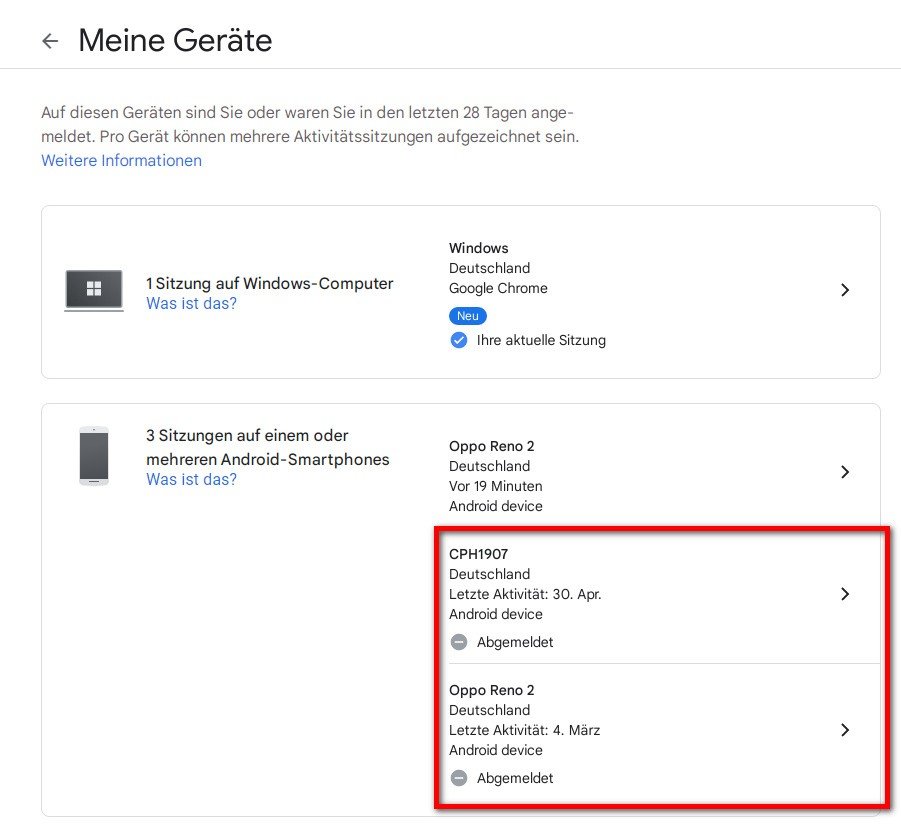Open the Weitere Informationen link
Image resolution: width=901 pixels, height=835 pixels.
point(121,161)
